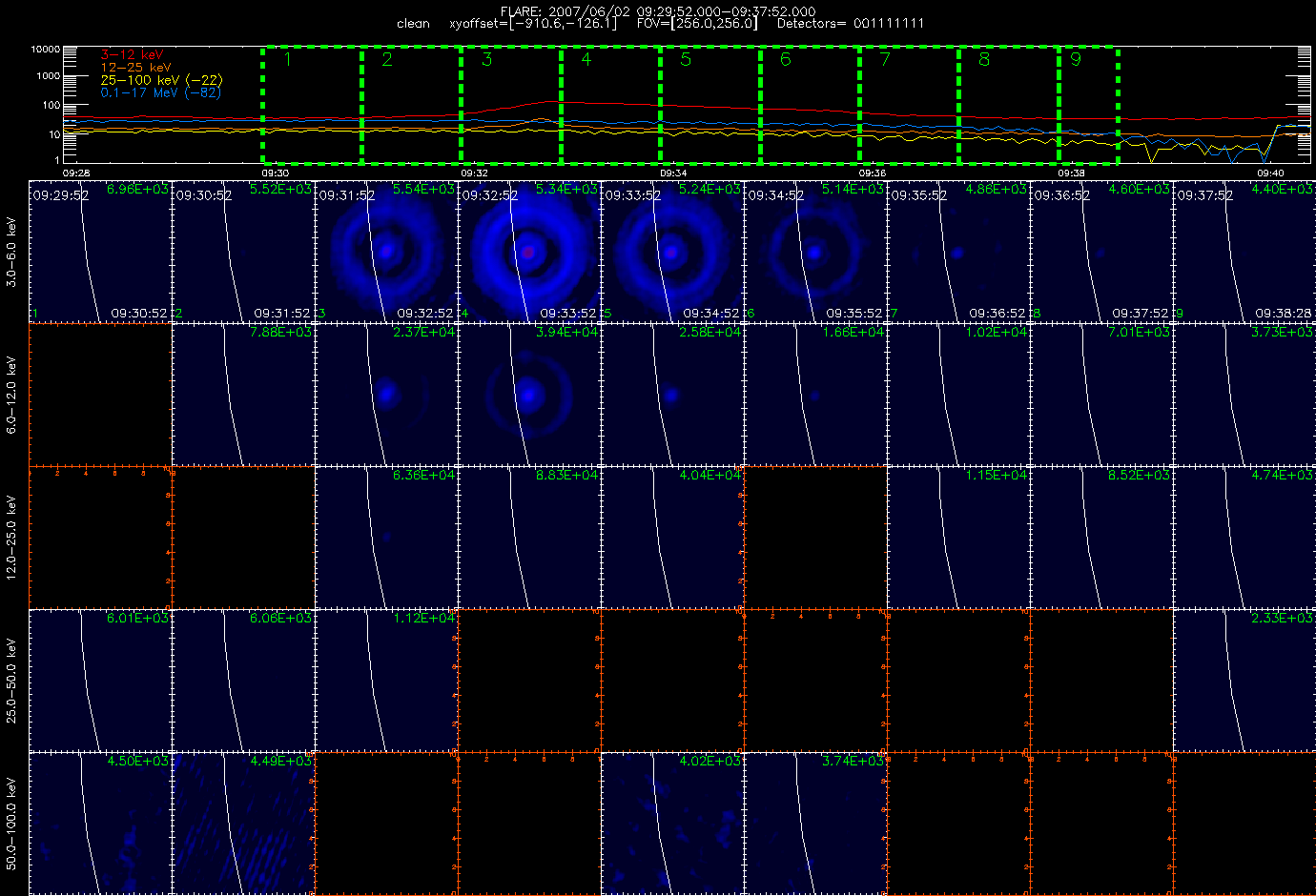Click the 09:38:28 end time stamp

click(x=1284, y=313)
